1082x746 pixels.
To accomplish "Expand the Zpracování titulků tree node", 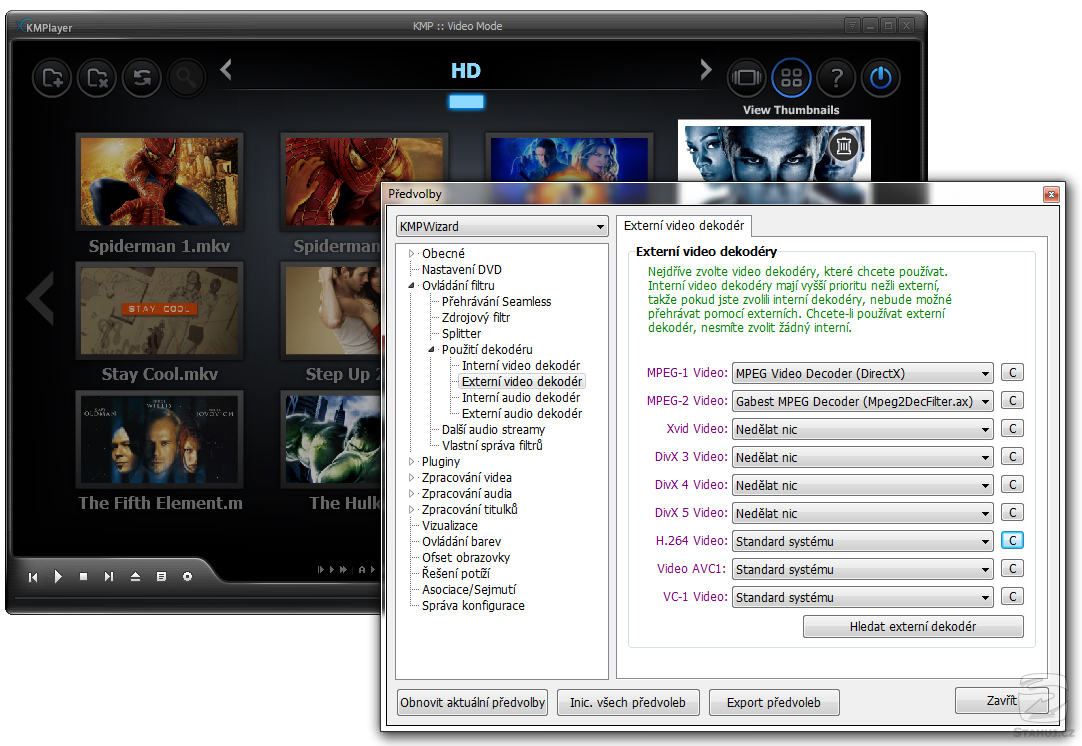I will pos(411,509).
